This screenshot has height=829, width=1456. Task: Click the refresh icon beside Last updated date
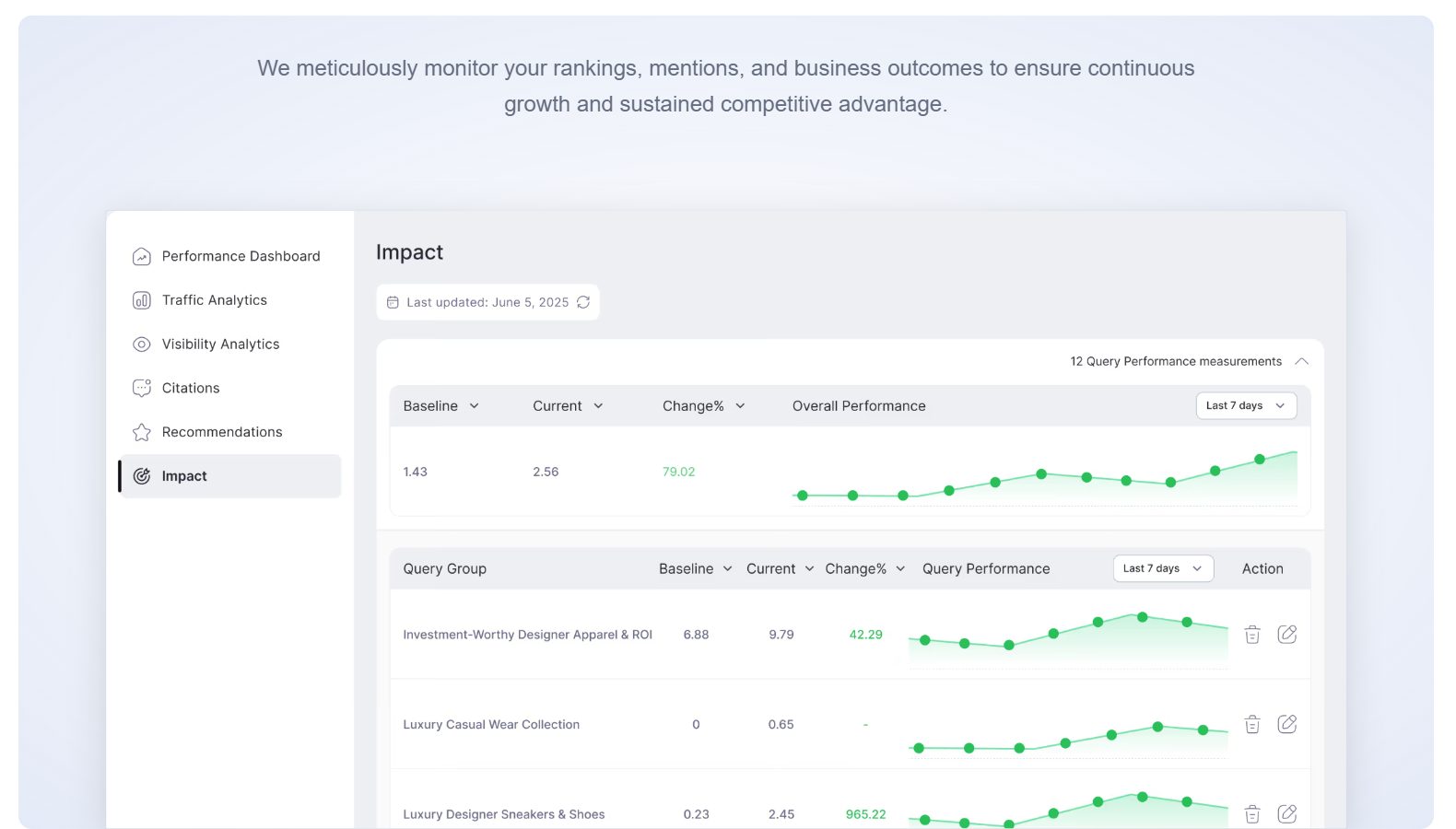point(583,302)
